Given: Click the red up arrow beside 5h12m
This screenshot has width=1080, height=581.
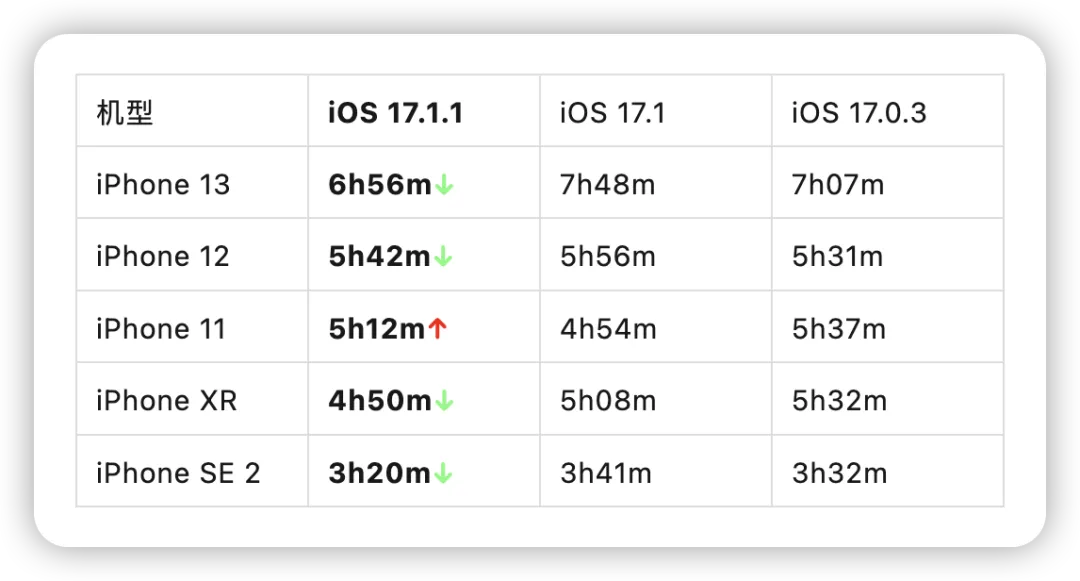Looking at the screenshot, I should pyautogui.click(x=437, y=329).
